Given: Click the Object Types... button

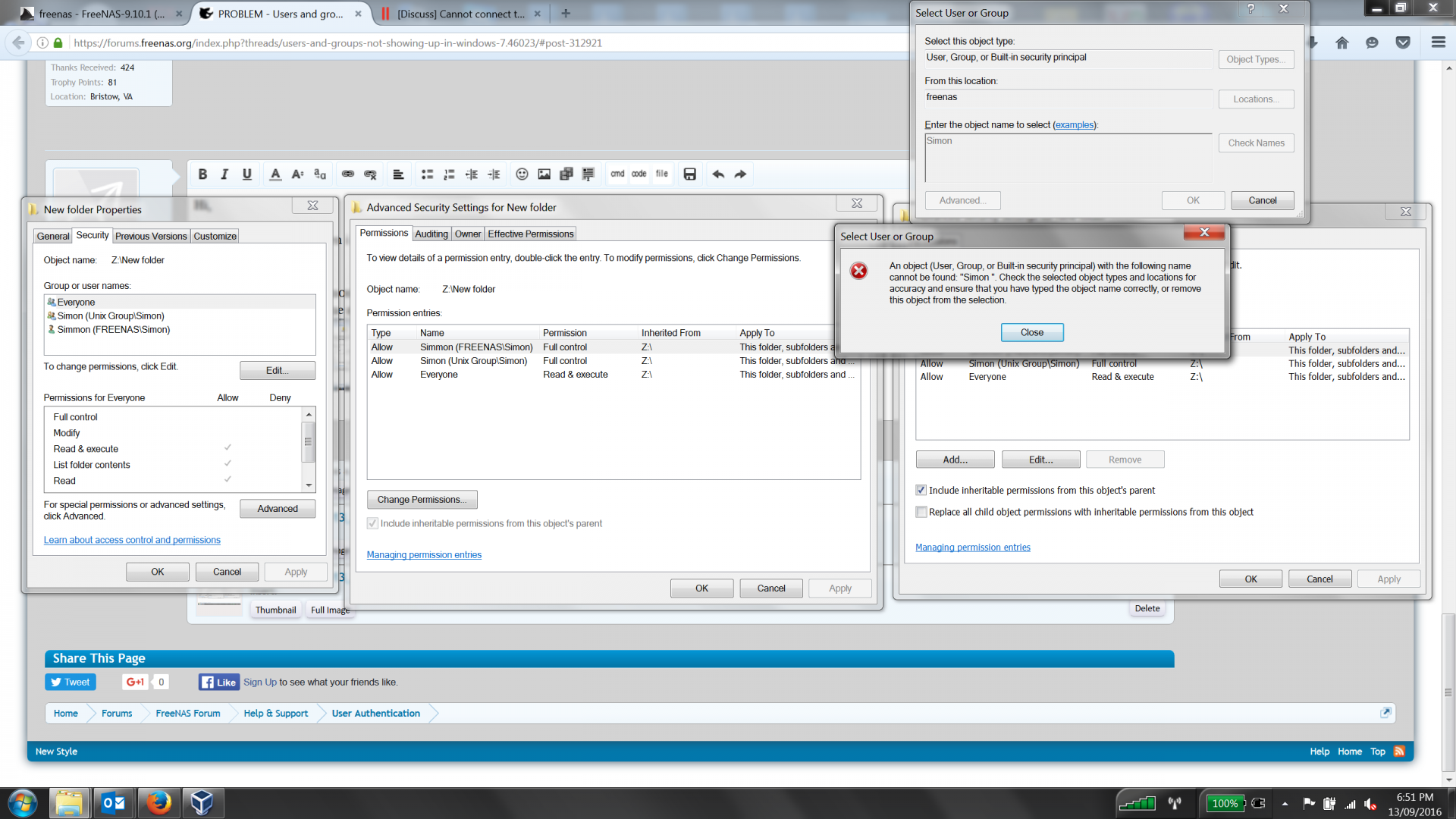Looking at the screenshot, I should (1256, 59).
